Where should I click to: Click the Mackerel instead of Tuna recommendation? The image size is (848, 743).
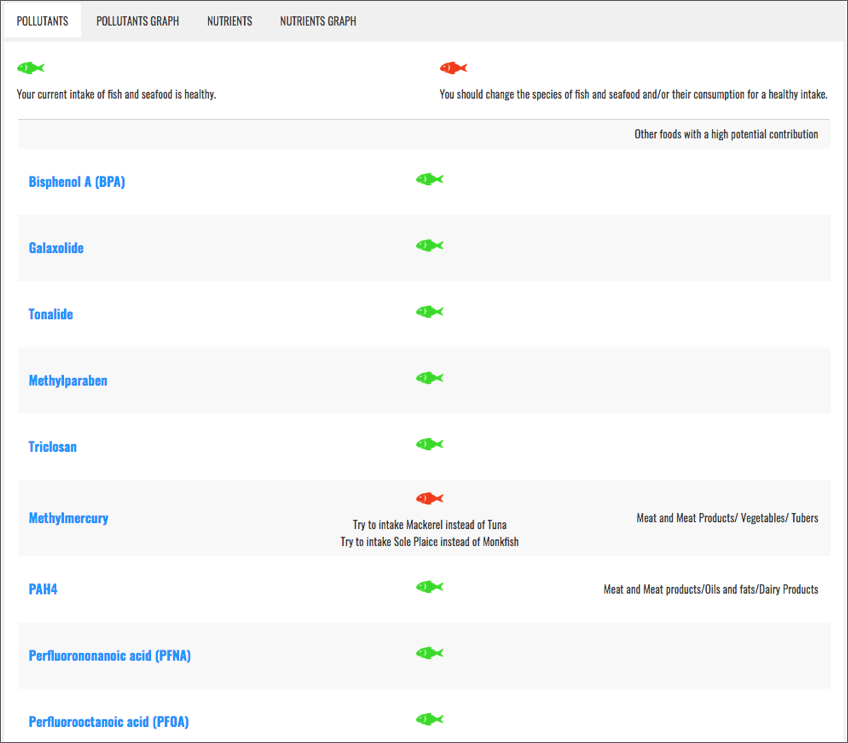click(x=429, y=525)
